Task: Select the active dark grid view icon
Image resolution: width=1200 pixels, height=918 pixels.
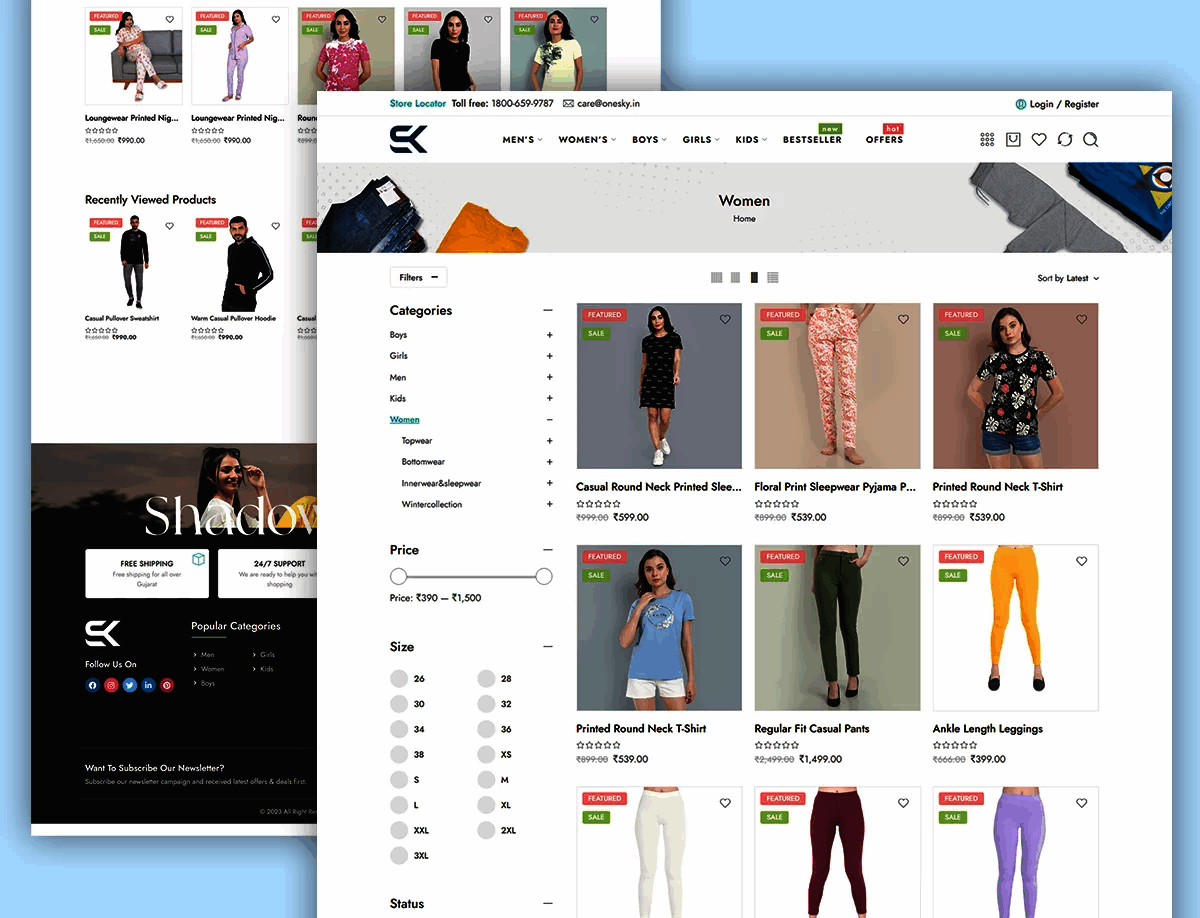Action: tap(754, 278)
